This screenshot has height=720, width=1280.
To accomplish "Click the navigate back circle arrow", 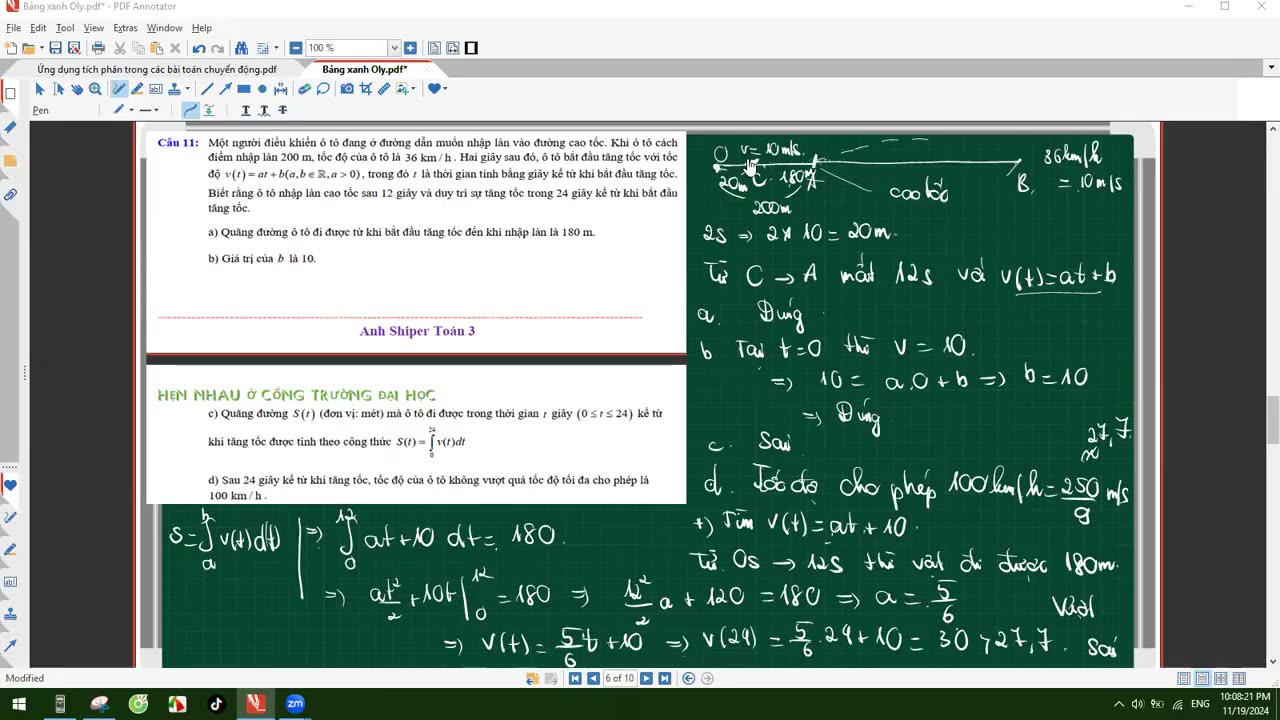I will coord(689,678).
